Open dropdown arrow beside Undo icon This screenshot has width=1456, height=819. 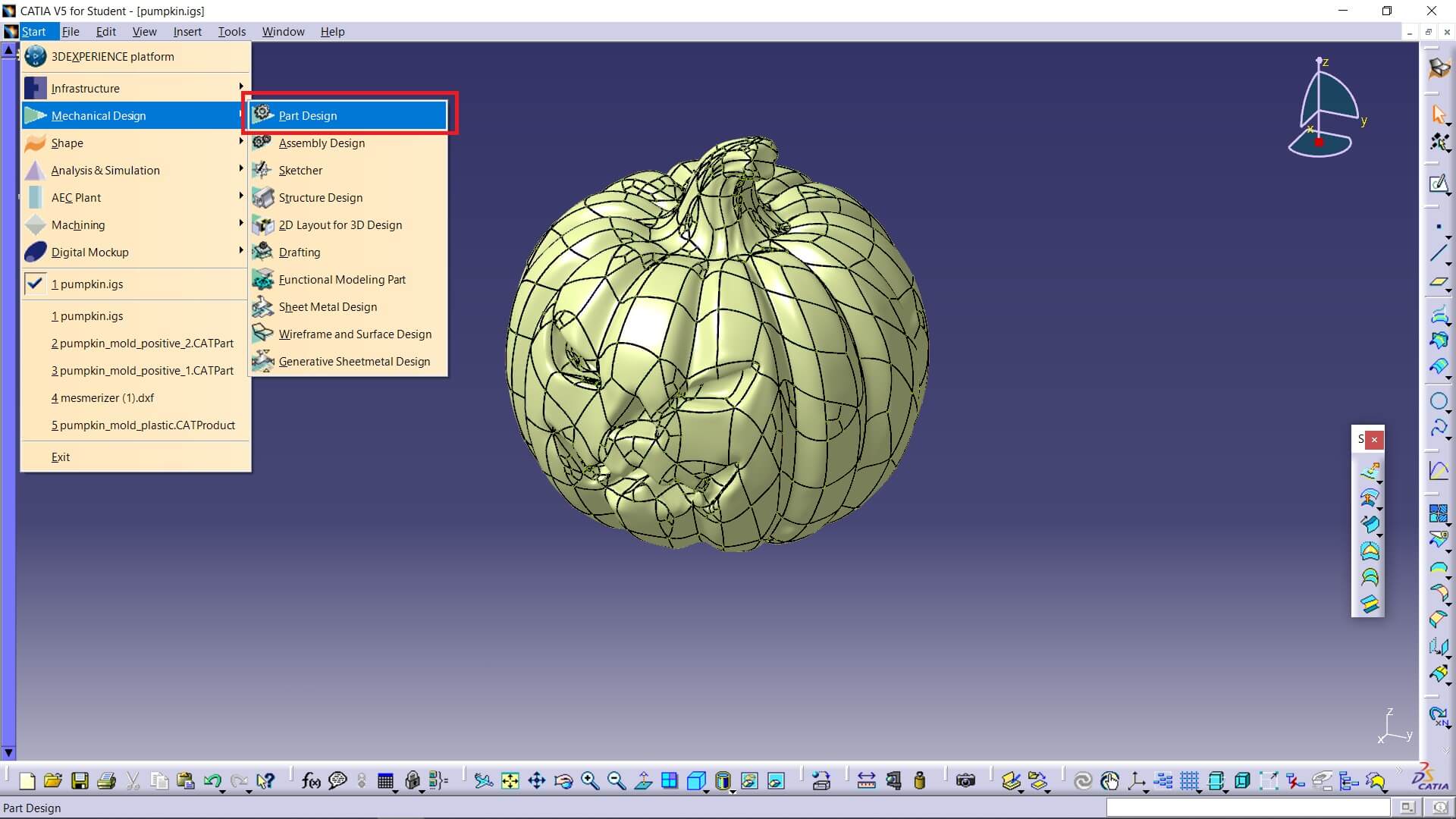[x=223, y=790]
